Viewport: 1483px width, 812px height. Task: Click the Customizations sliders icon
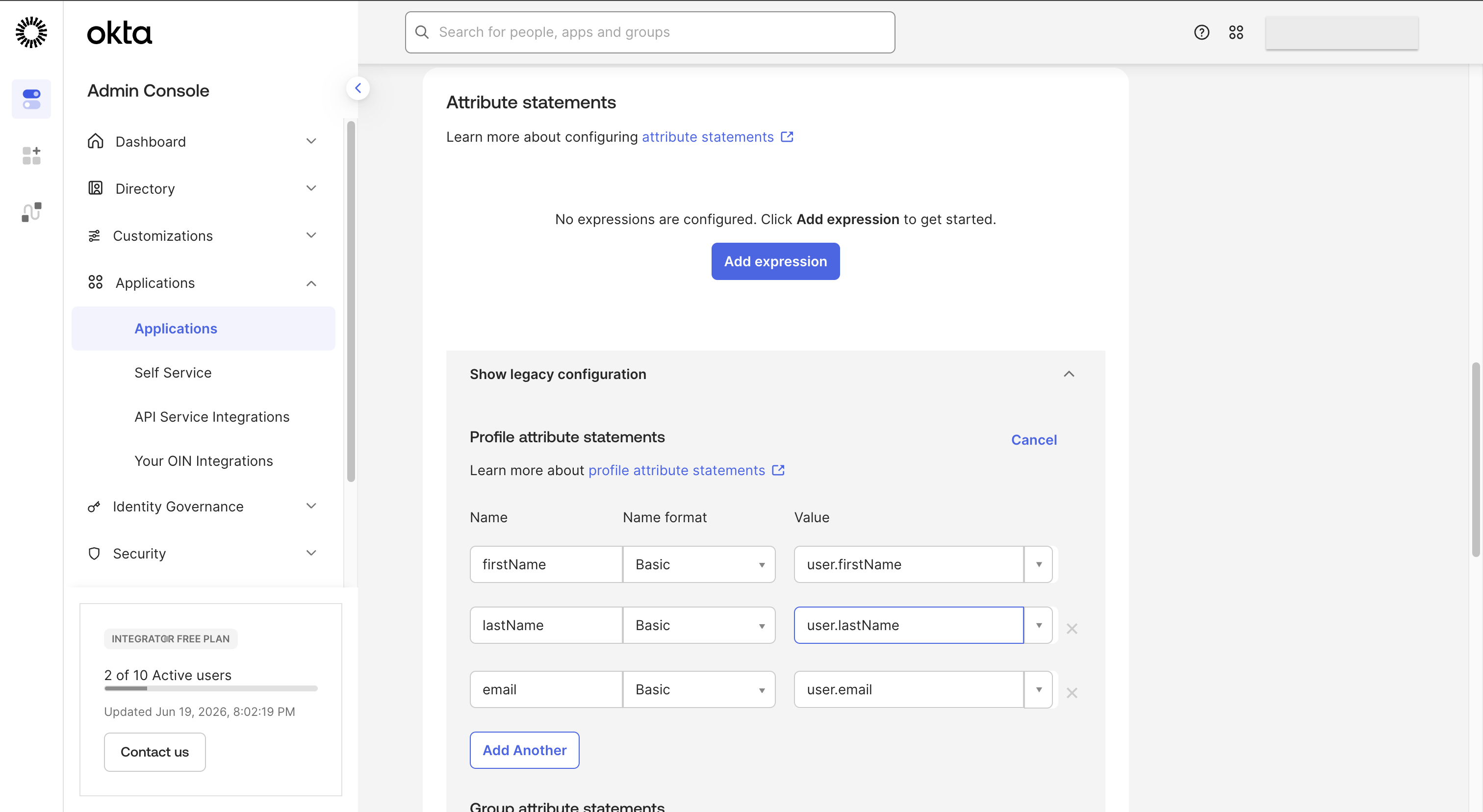click(94, 235)
